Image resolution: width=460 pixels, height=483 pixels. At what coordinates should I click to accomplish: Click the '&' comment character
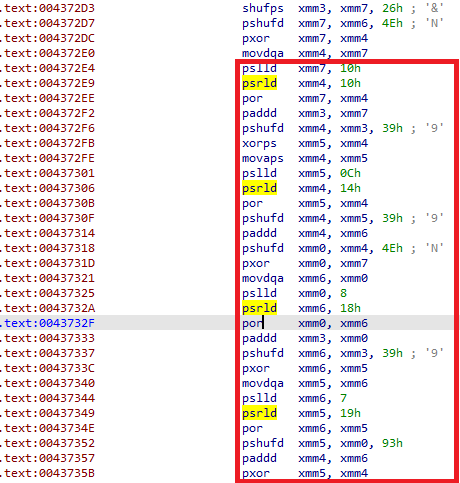tap(434, 8)
